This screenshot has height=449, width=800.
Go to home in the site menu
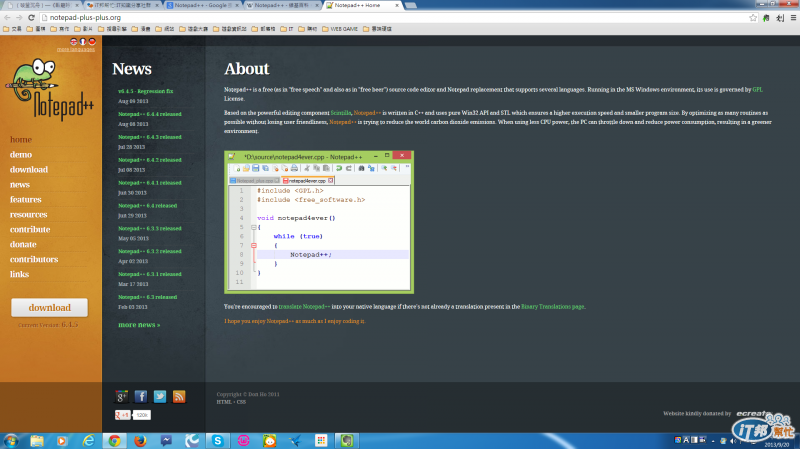click(x=21, y=139)
